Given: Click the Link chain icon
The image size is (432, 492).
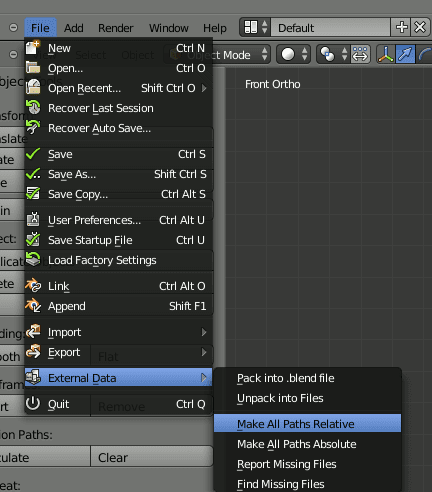Looking at the screenshot, I should point(33,286).
